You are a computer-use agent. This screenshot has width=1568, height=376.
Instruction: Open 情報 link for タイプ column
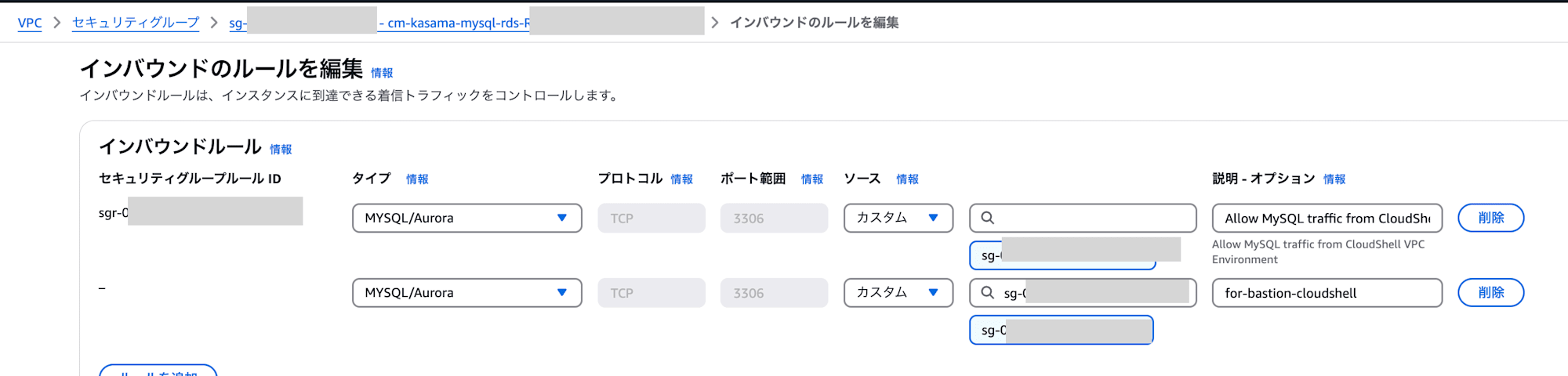(417, 179)
